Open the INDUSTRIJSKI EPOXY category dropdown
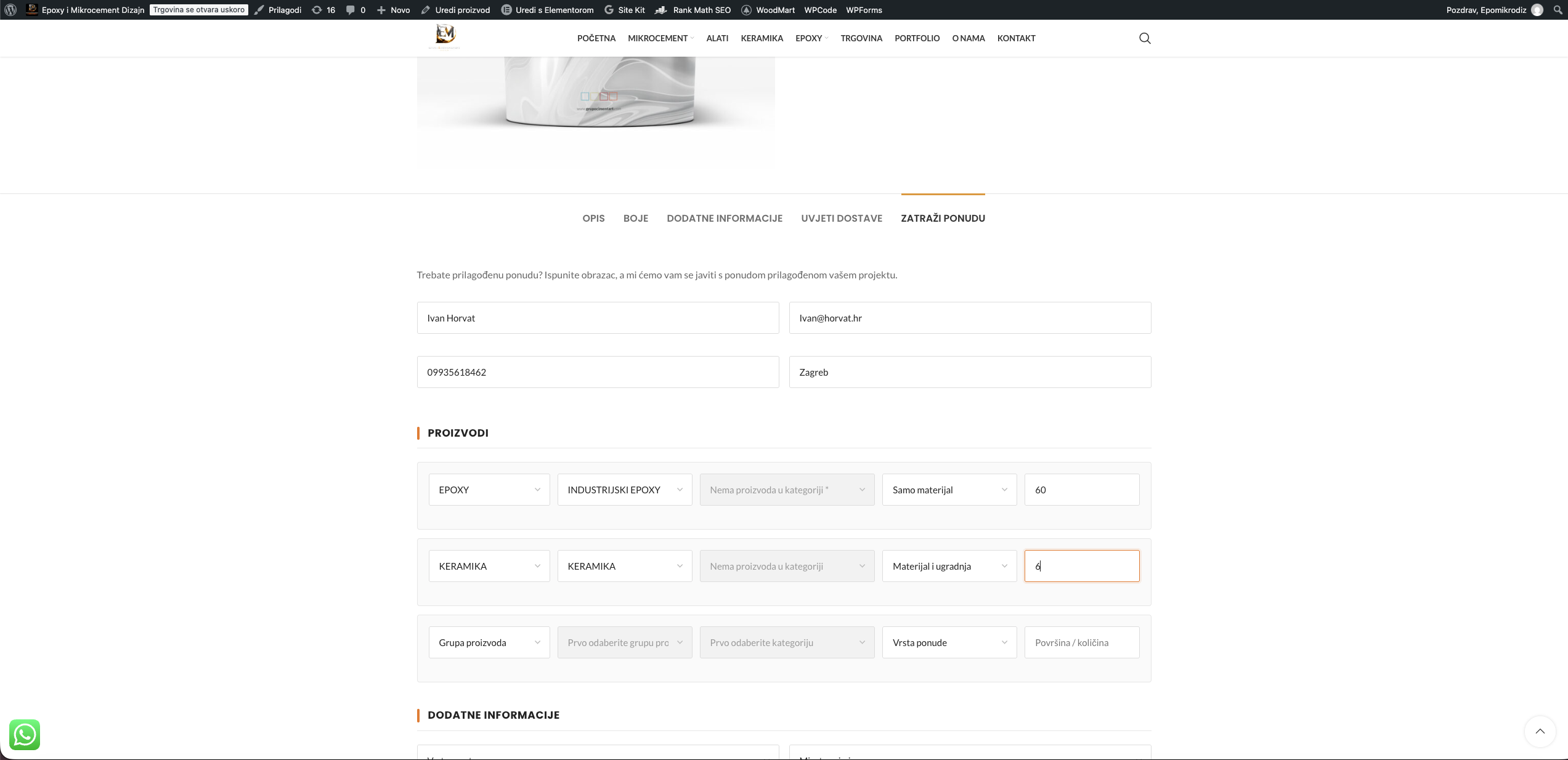Image resolution: width=1568 pixels, height=760 pixels. point(625,490)
